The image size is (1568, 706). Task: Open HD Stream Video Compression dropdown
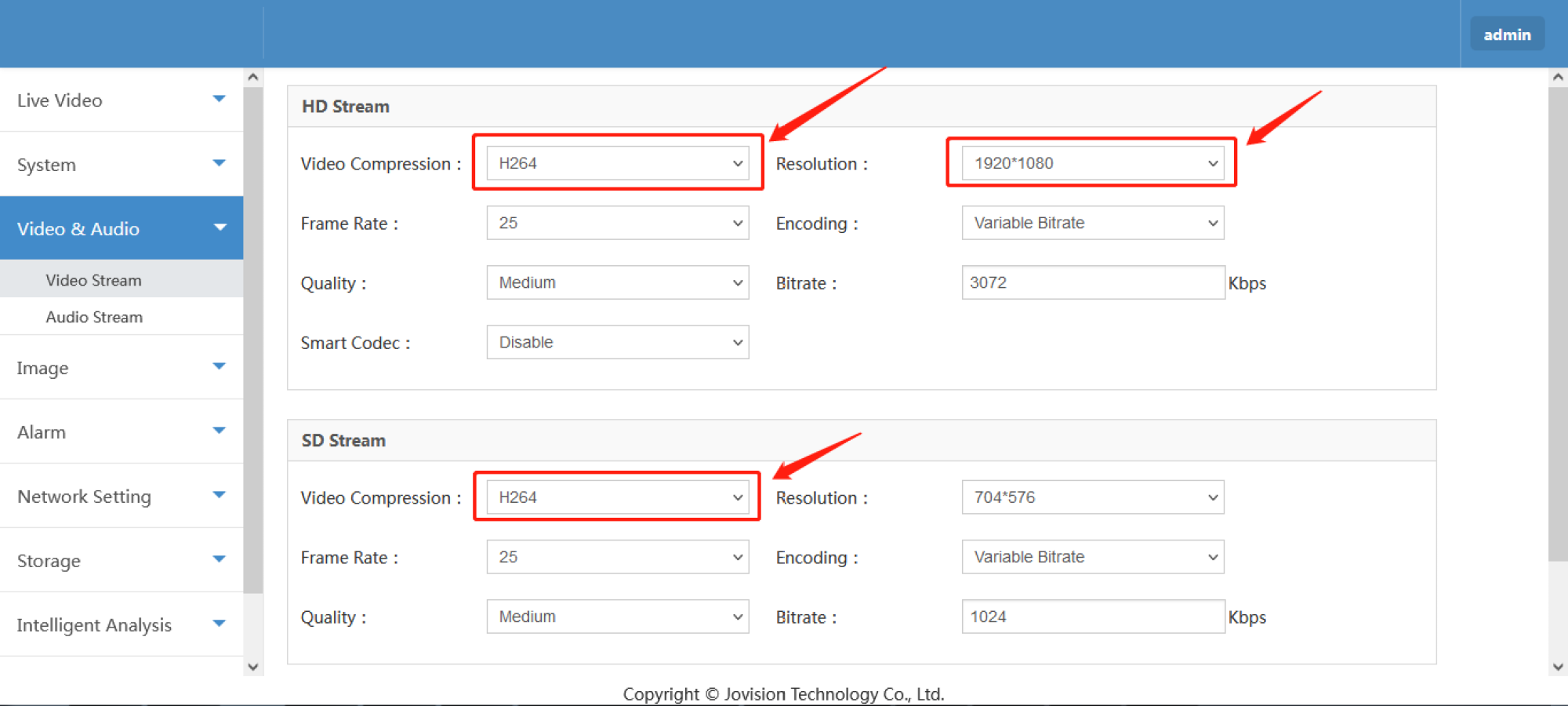pyautogui.click(x=617, y=163)
